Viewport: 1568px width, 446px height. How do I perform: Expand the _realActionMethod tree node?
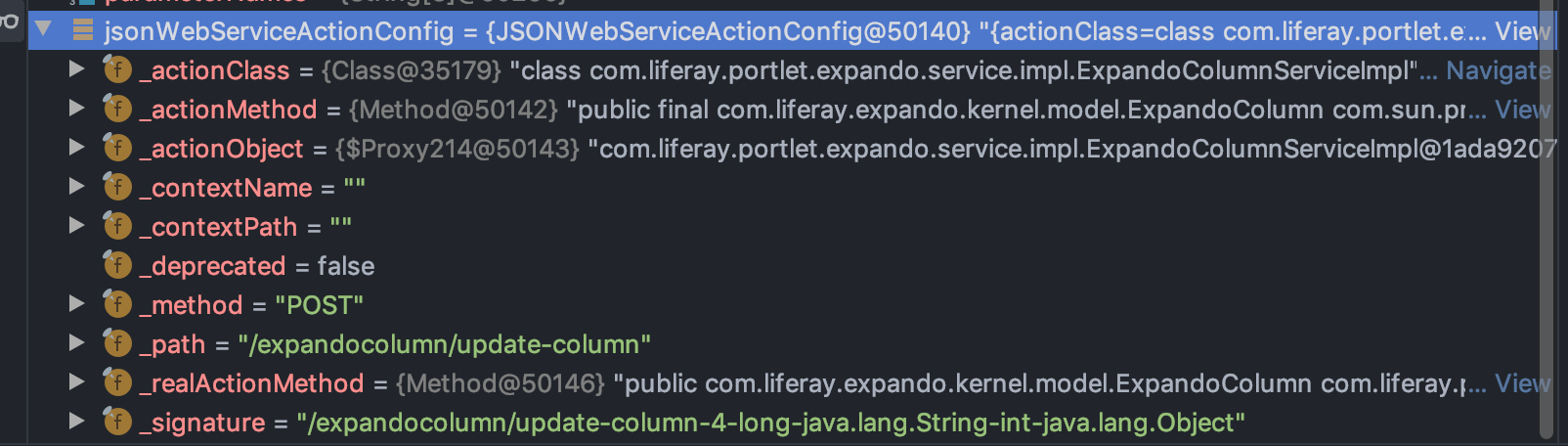(76, 382)
